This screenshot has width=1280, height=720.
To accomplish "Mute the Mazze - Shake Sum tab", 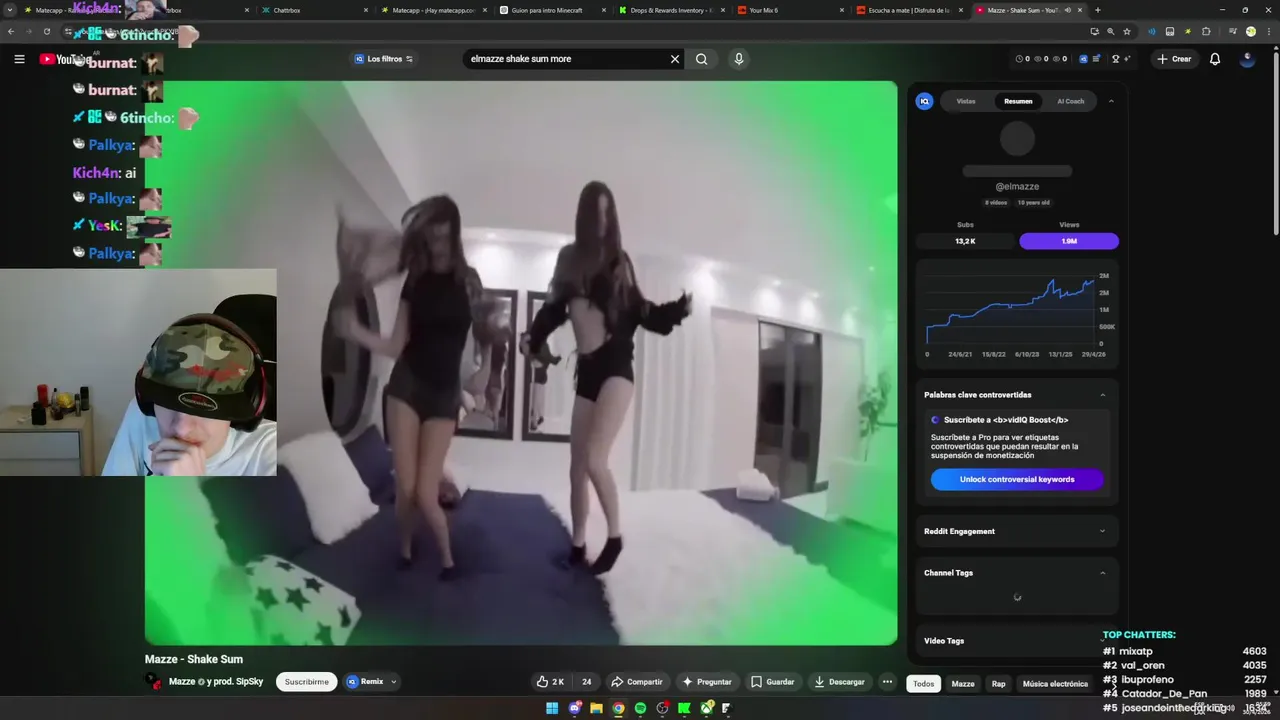I will click(x=1067, y=10).
